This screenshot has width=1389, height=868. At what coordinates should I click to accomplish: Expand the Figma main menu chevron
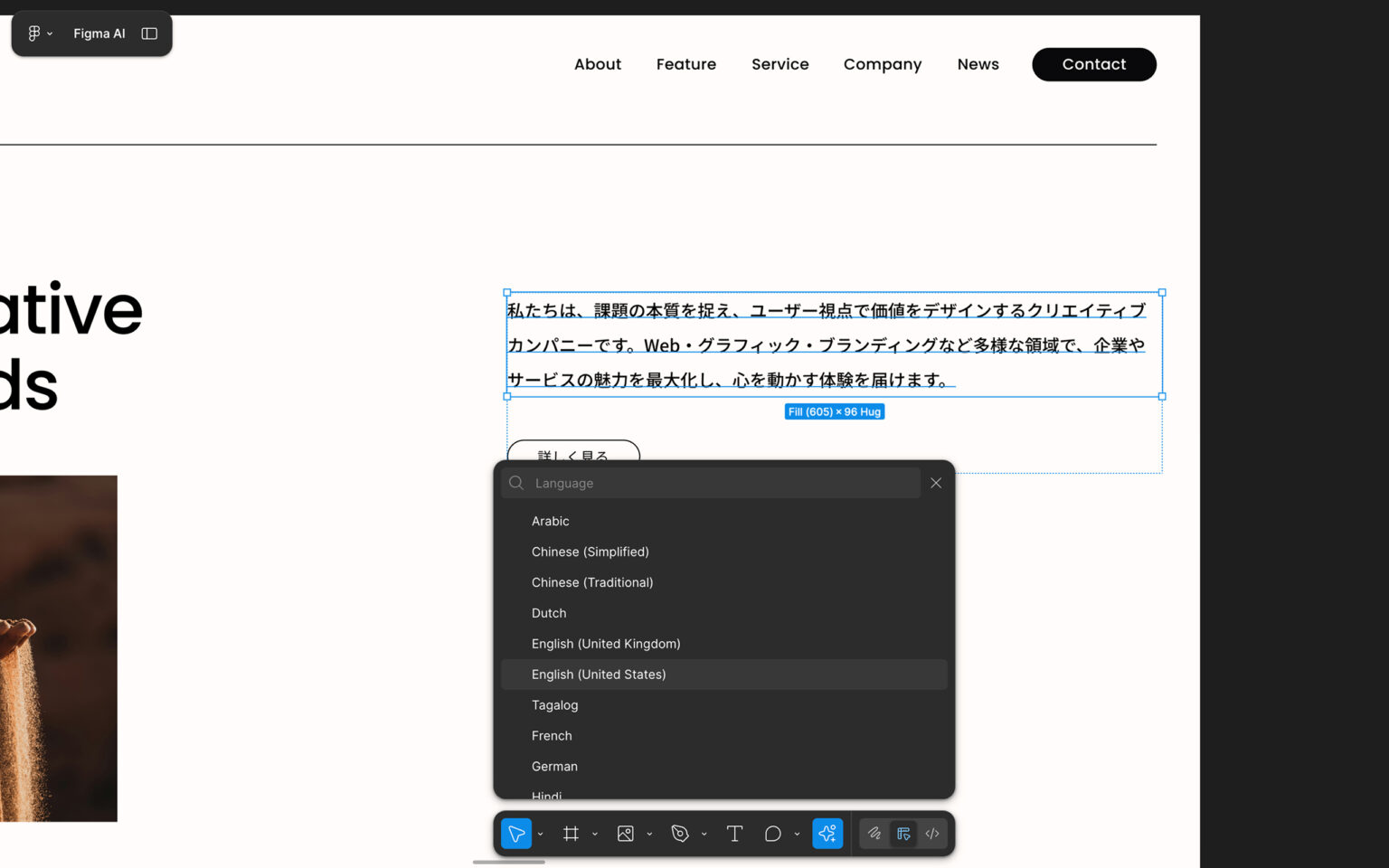point(52,33)
